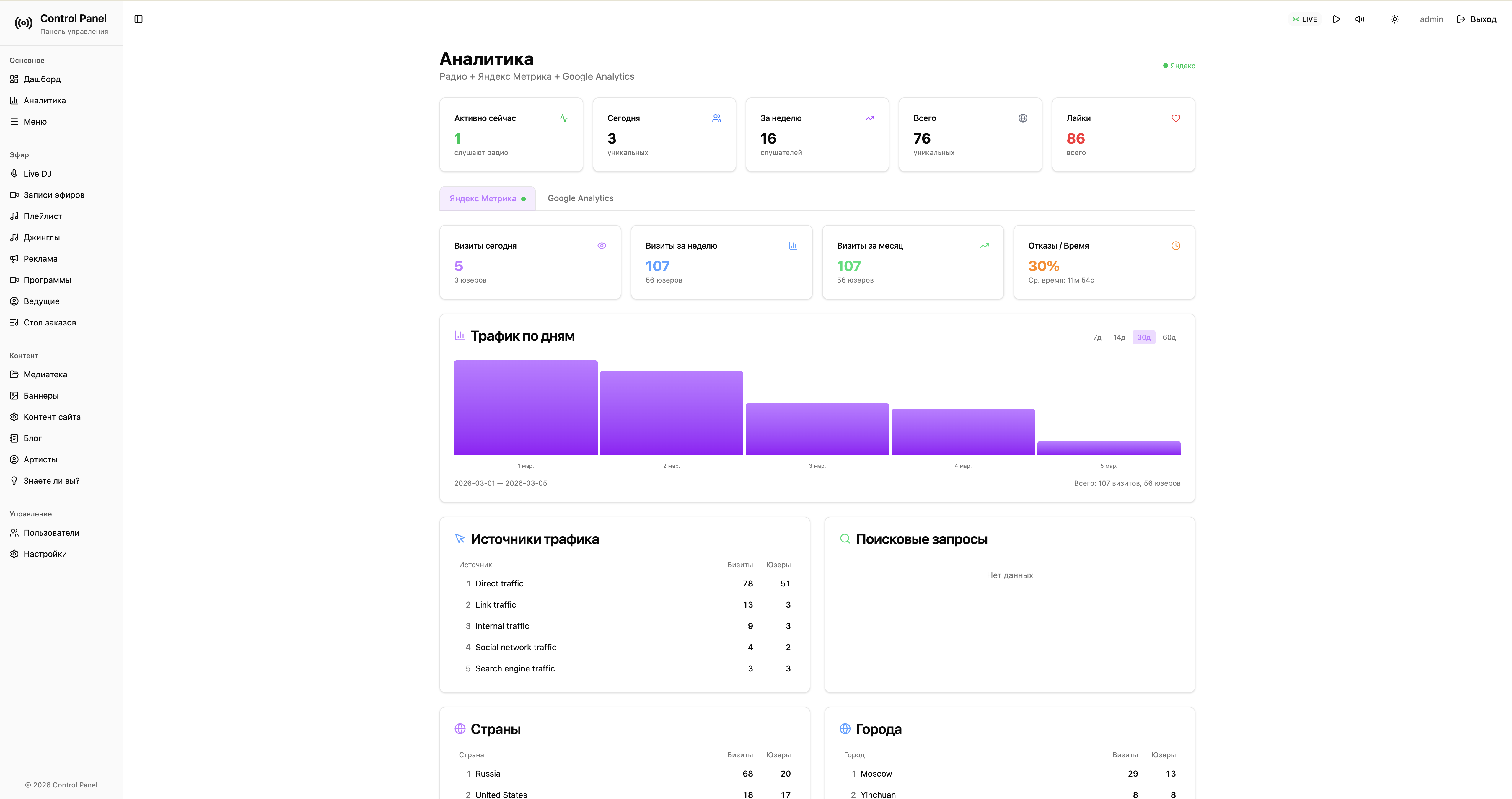Set the traffic range to 7д
Screen dimensions: 1512x799
point(1096,337)
